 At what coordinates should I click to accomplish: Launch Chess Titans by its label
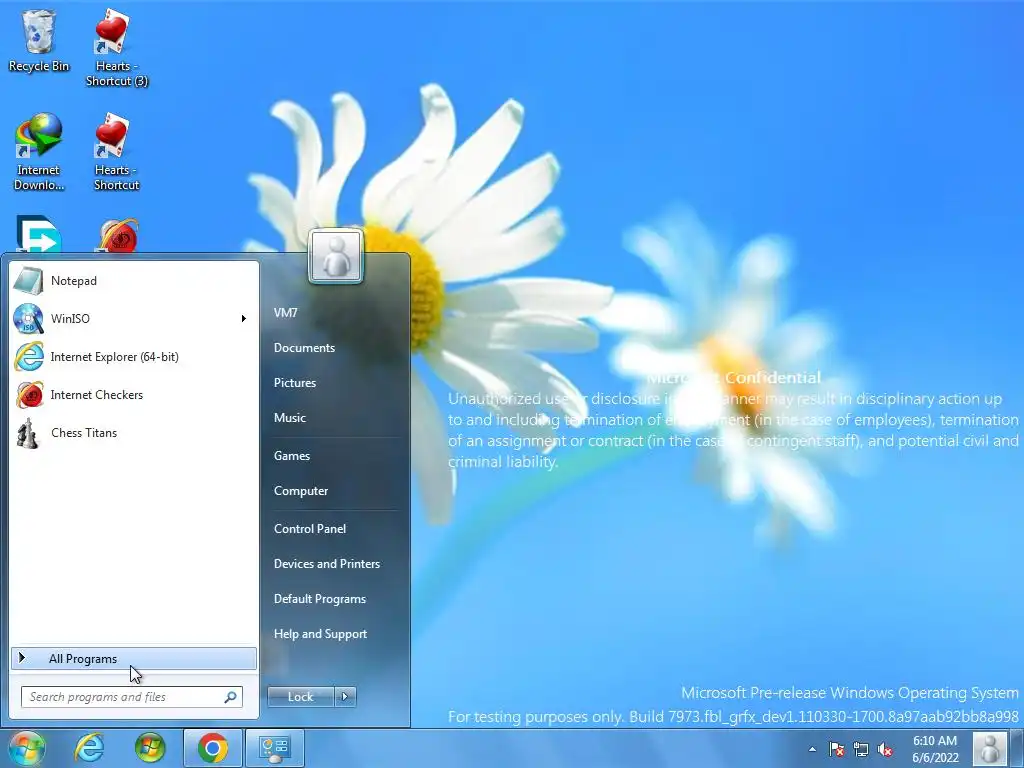[84, 433]
